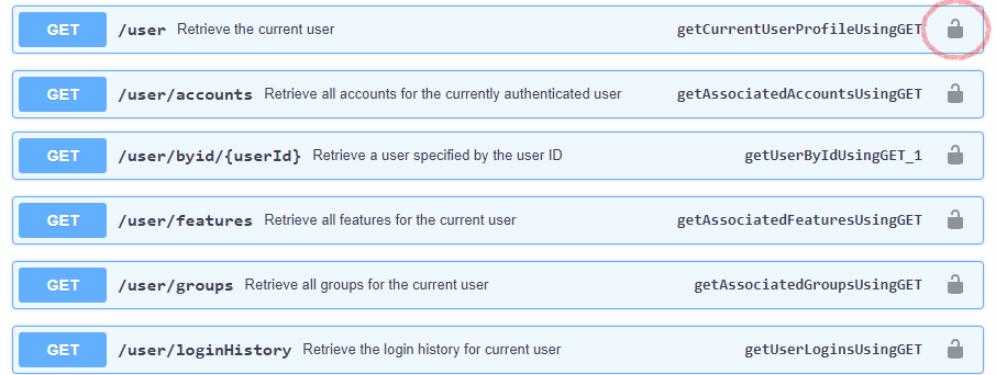Click the lock icon on the /user row

955,29
